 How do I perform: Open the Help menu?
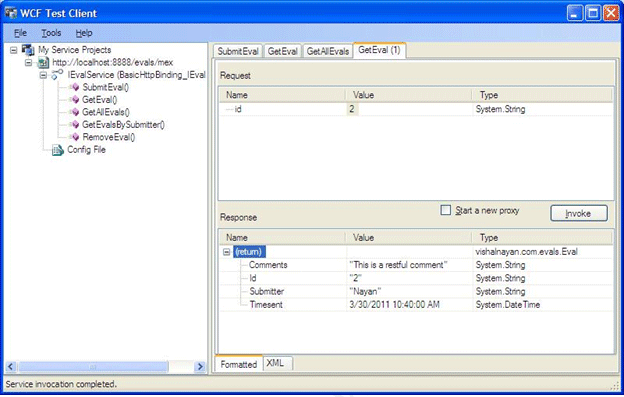(84, 33)
